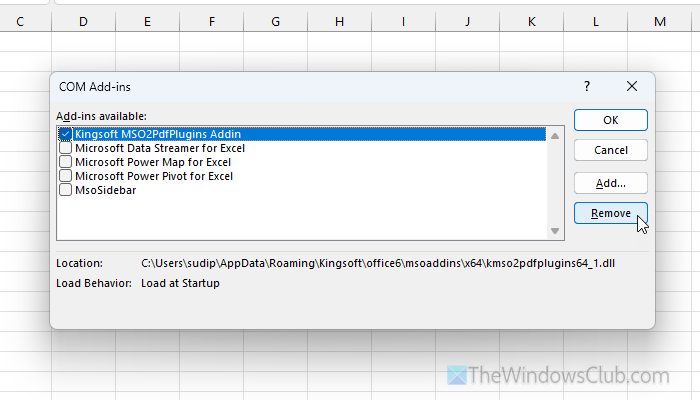Tick Microsoft Power Map for Excel checkbox
Viewport: 700px width, 400px height.
pyautogui.click(x=65, y=162)
